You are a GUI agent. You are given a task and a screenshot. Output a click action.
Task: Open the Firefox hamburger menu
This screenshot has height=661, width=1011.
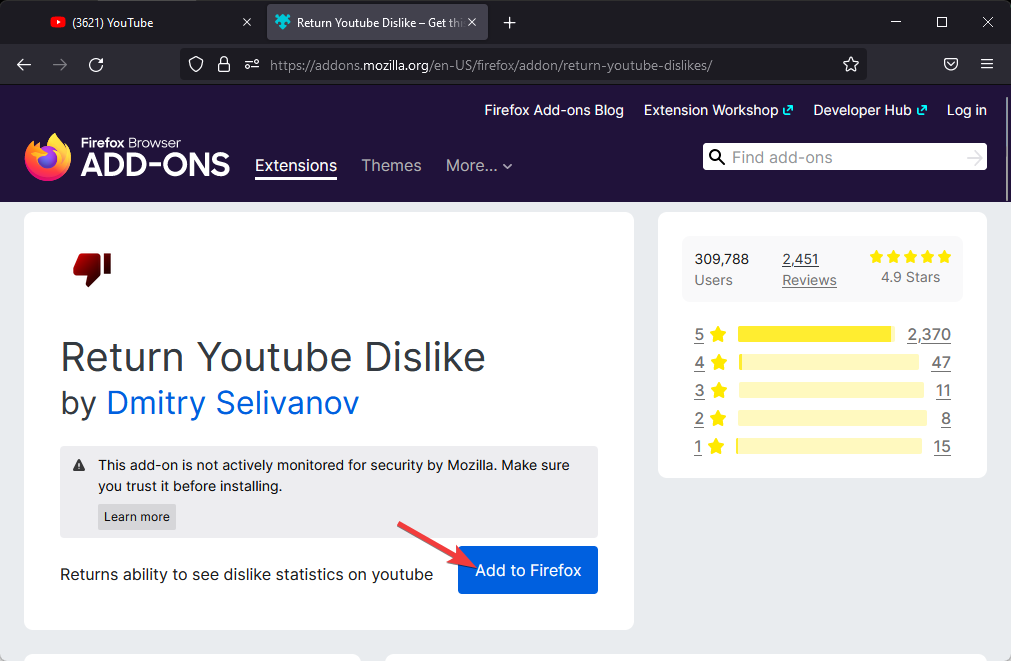[987, 64]
